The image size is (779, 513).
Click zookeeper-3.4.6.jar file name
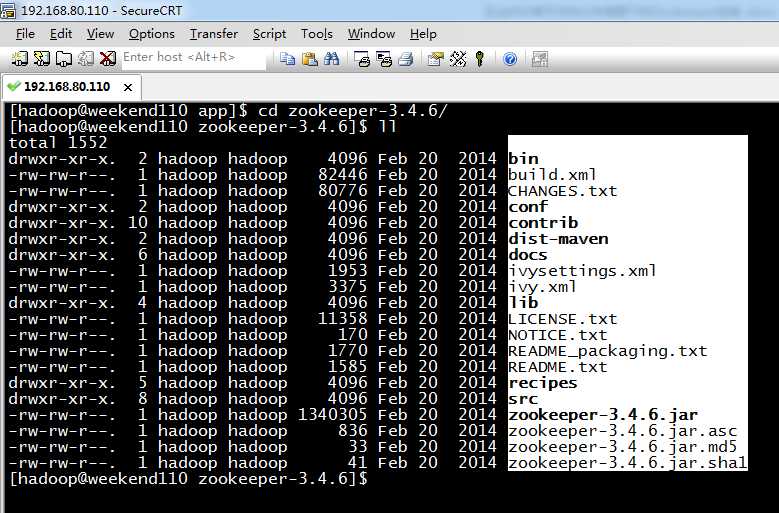tap(603, 415)
